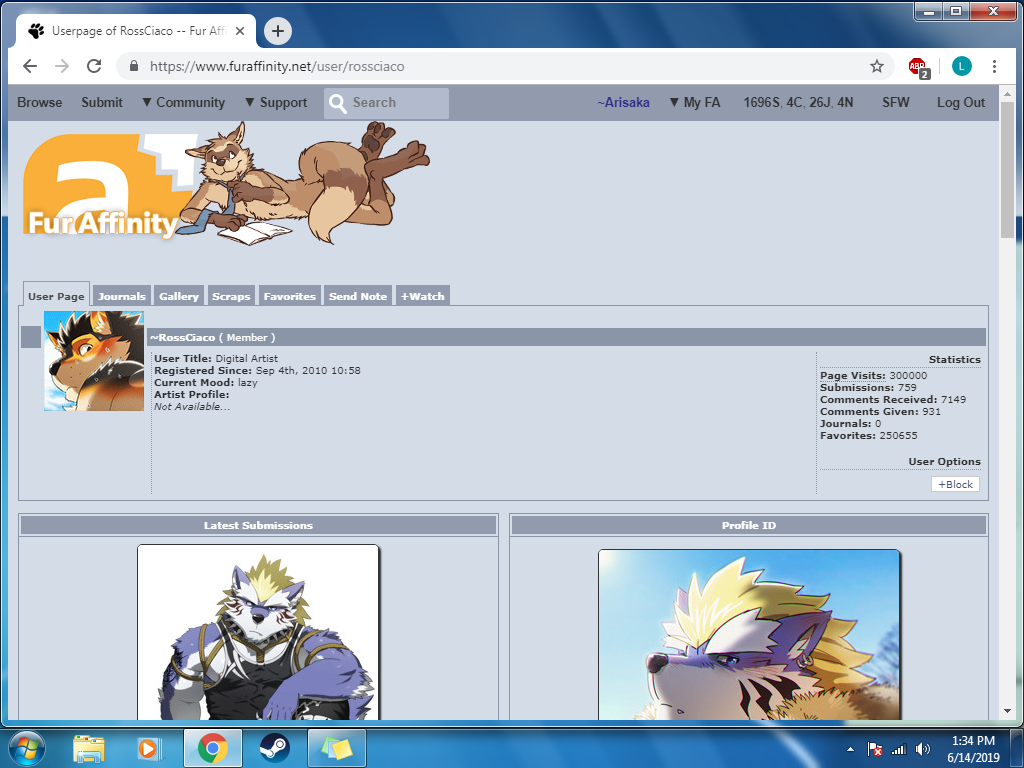This screenshot has height=768, width=1024.
Task: Open the Favorites tab
Action: [289, 296]
